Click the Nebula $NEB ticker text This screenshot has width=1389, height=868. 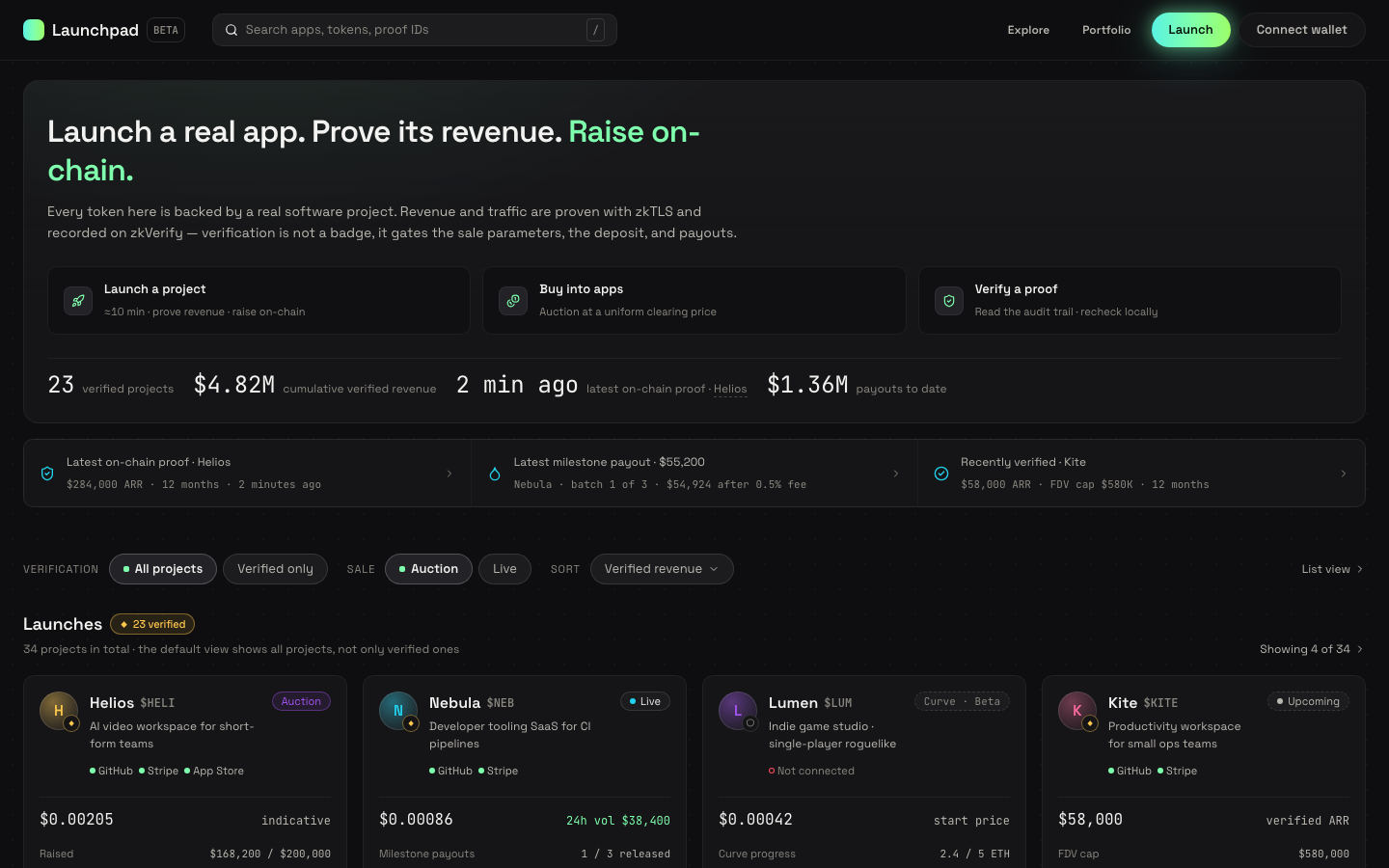501,703
